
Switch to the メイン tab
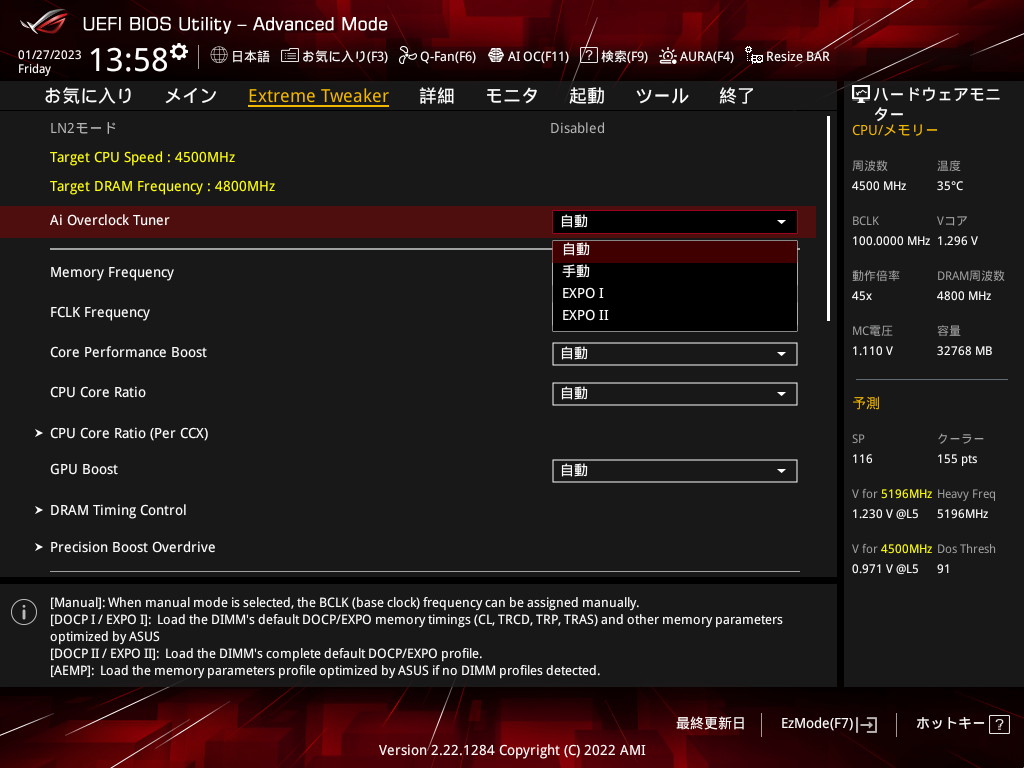pyautogui.click(x=191, y=96)
